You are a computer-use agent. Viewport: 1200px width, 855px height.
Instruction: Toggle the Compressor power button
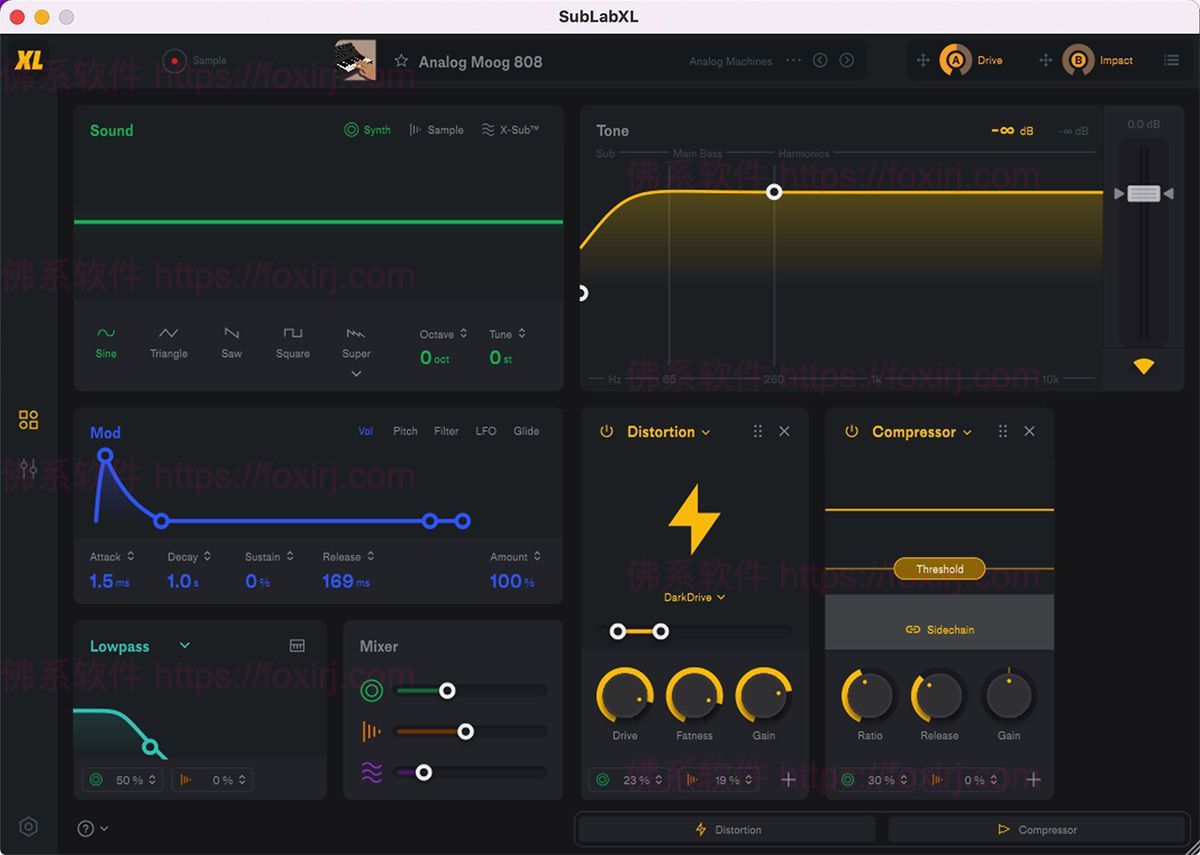coord(851,431)
